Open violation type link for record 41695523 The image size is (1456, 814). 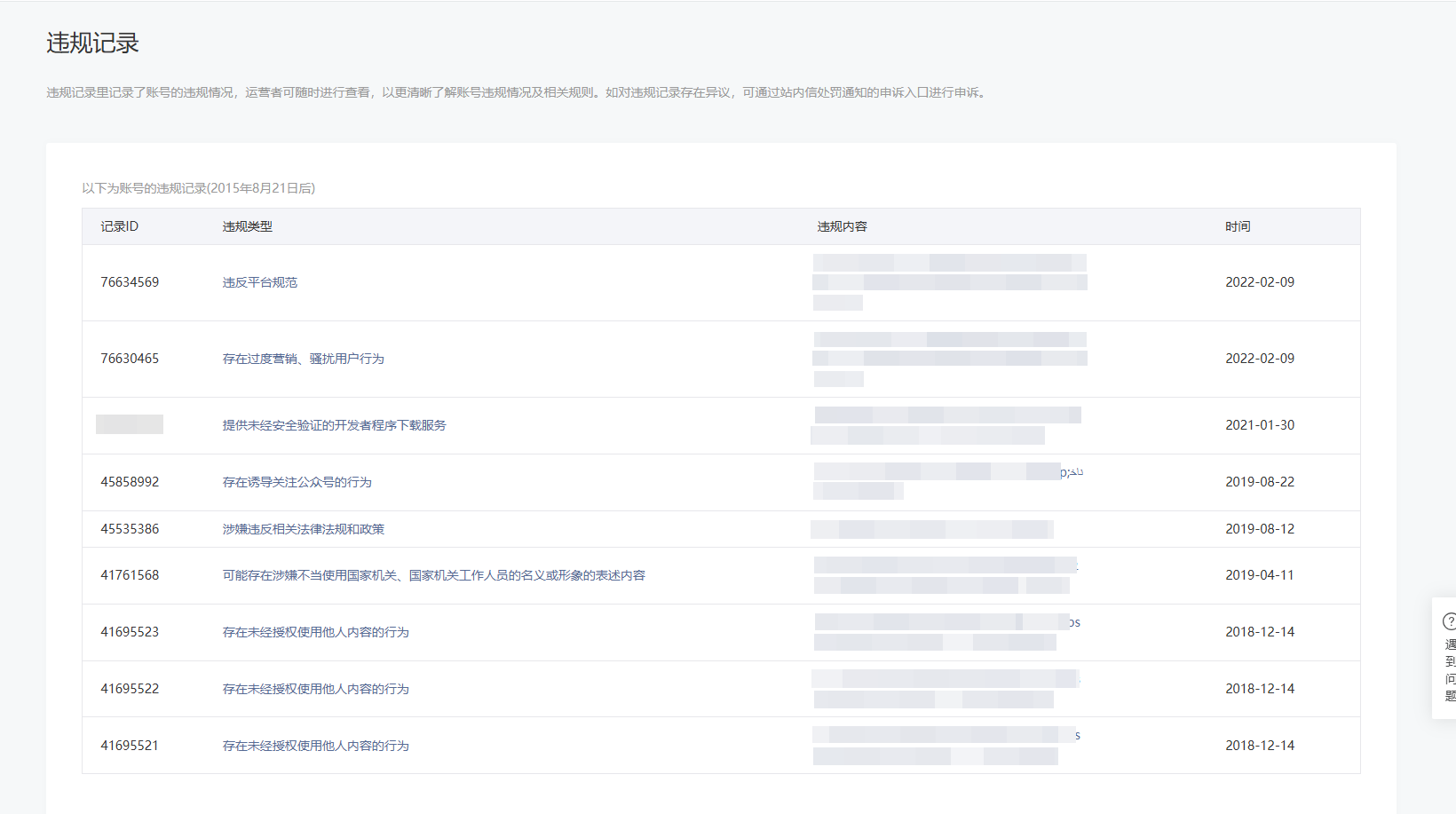click(x=315, y=632)
